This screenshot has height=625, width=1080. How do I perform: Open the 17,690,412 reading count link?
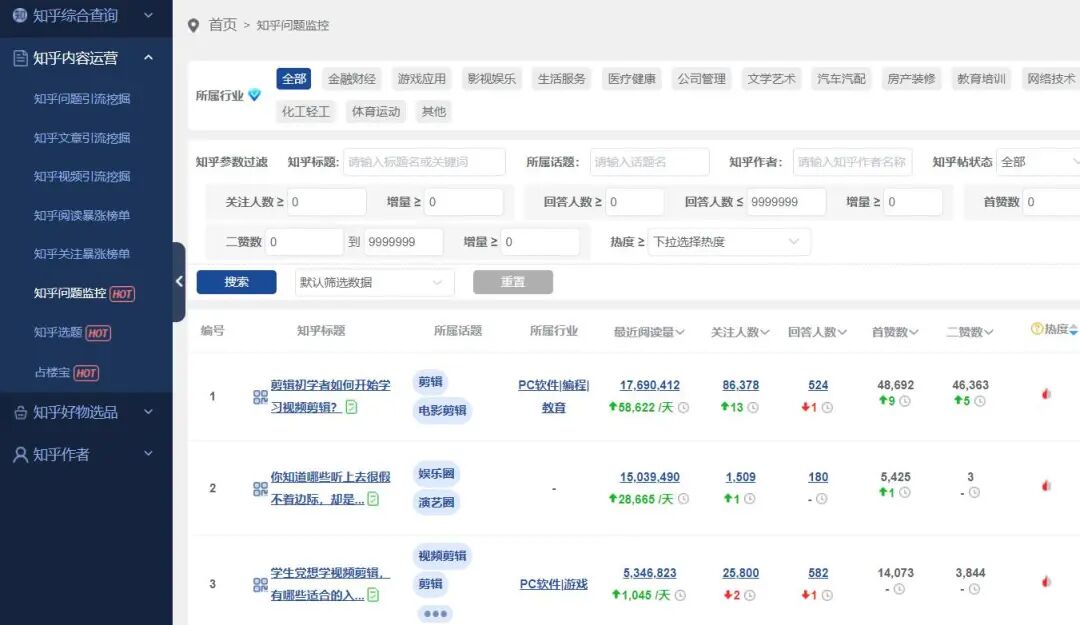(x=650, y=385)
